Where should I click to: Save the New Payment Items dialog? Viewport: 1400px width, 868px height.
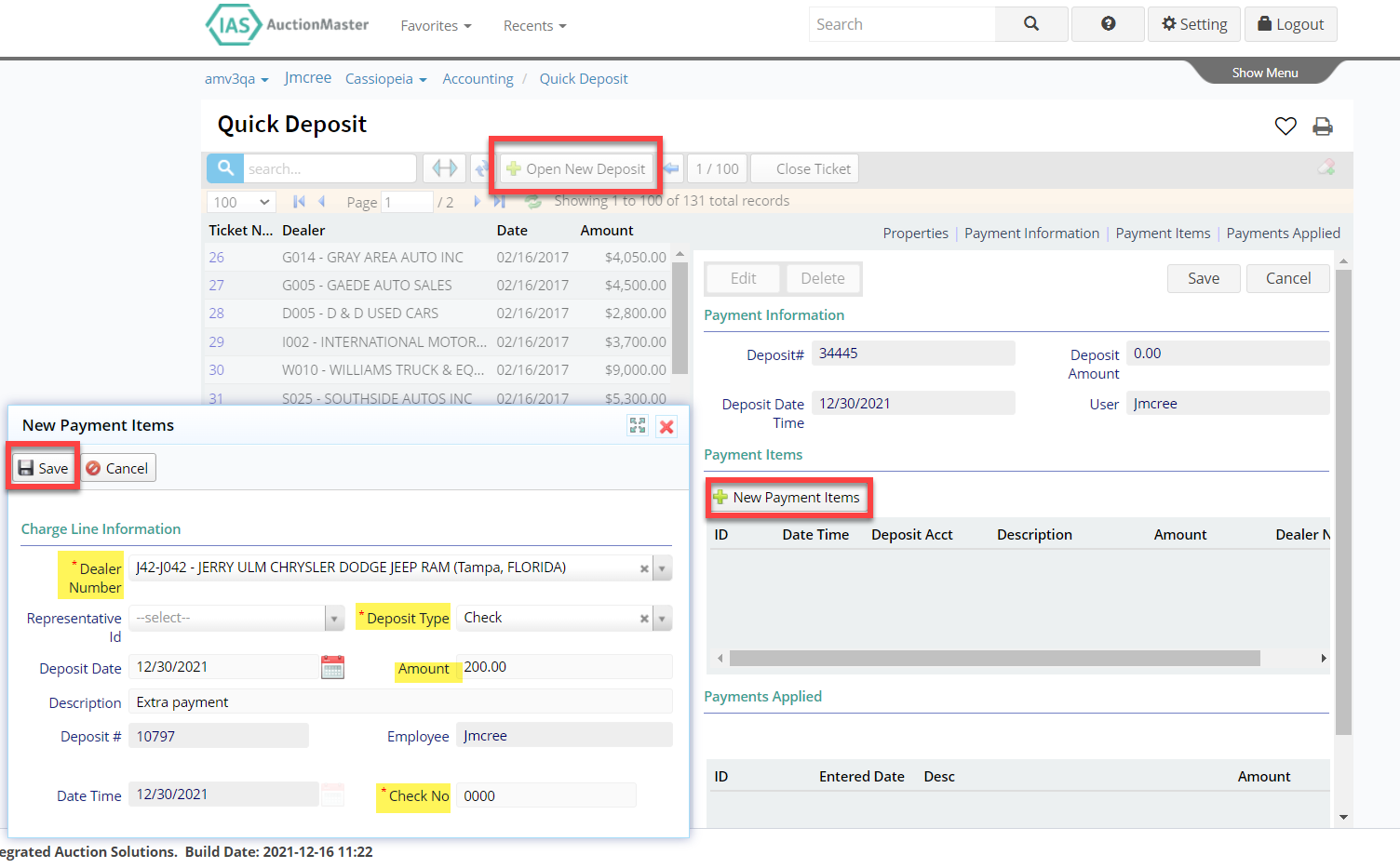44,468
